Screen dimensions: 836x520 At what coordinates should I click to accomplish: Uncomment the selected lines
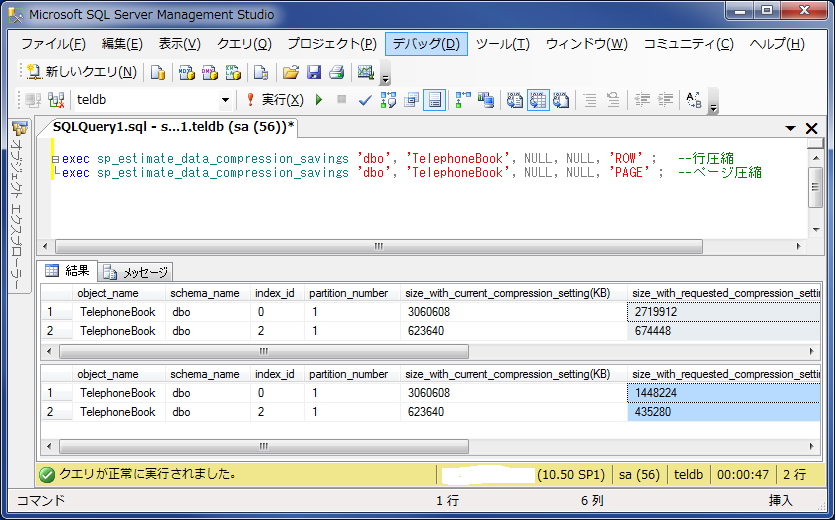tap(613, 100)
